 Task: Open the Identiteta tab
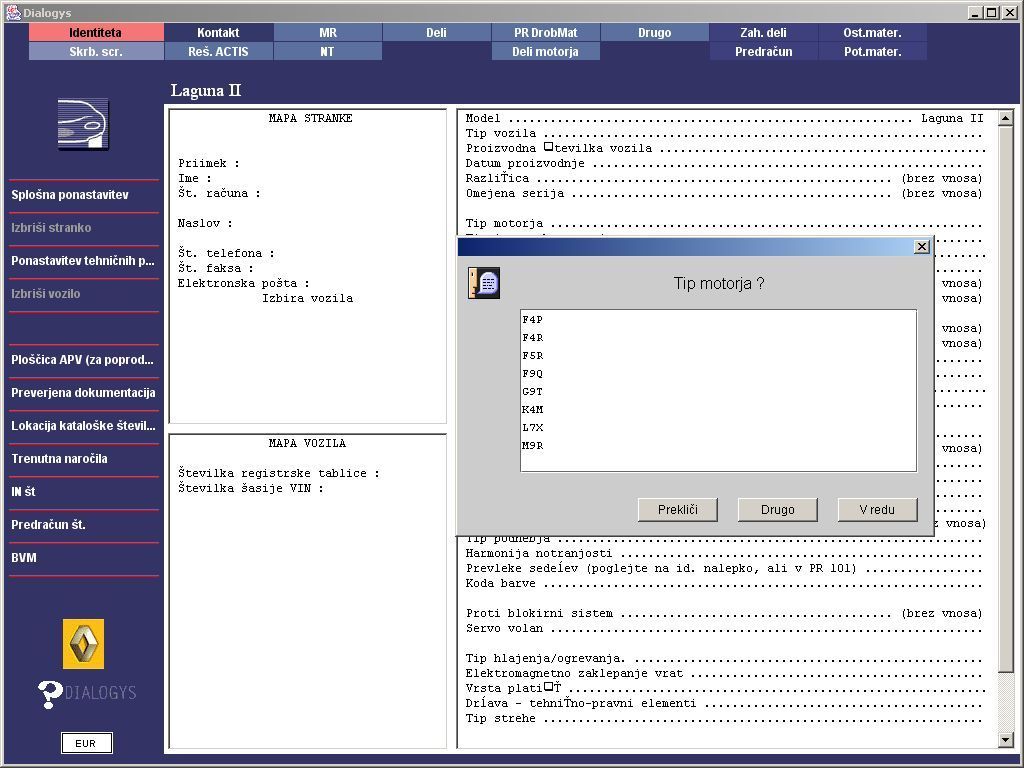(x=96, y=32)
